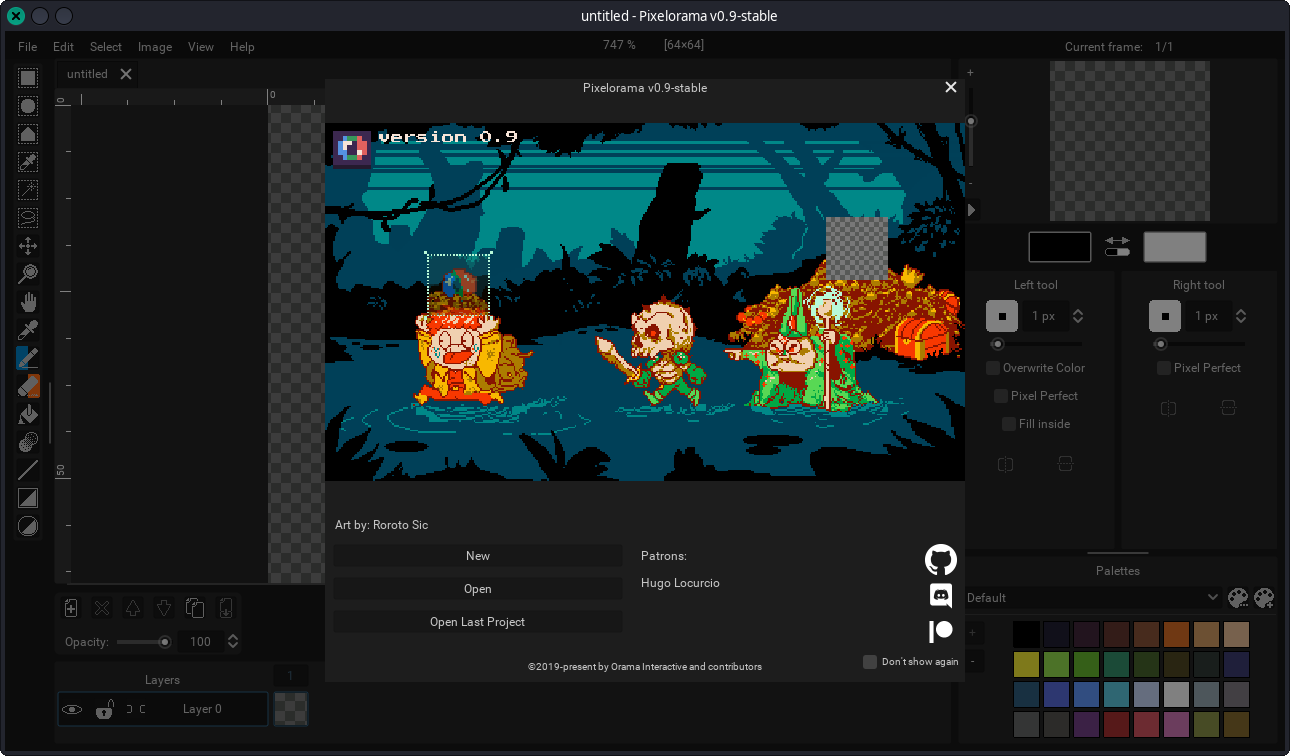Select the Pencil tool
Image resolution: width=1290 pixels, height=756 pixels.
coord(28,358)
